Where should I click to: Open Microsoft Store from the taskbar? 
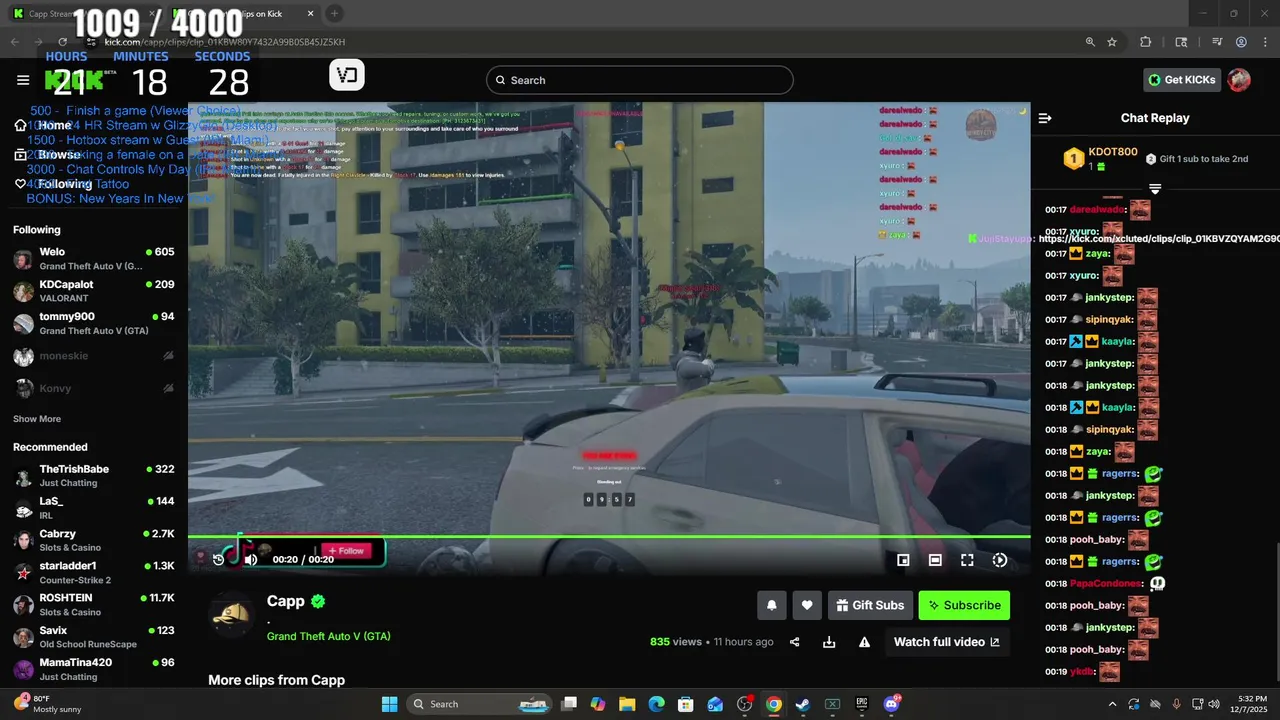tap(686, 704)
